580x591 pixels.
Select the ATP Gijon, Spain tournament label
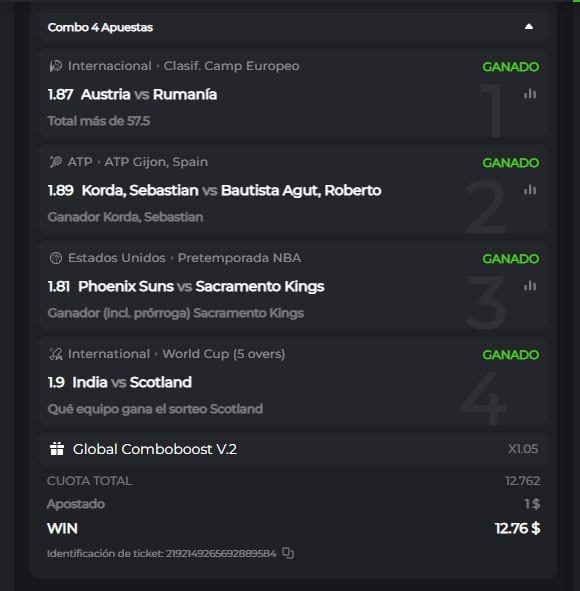(156, 162)
